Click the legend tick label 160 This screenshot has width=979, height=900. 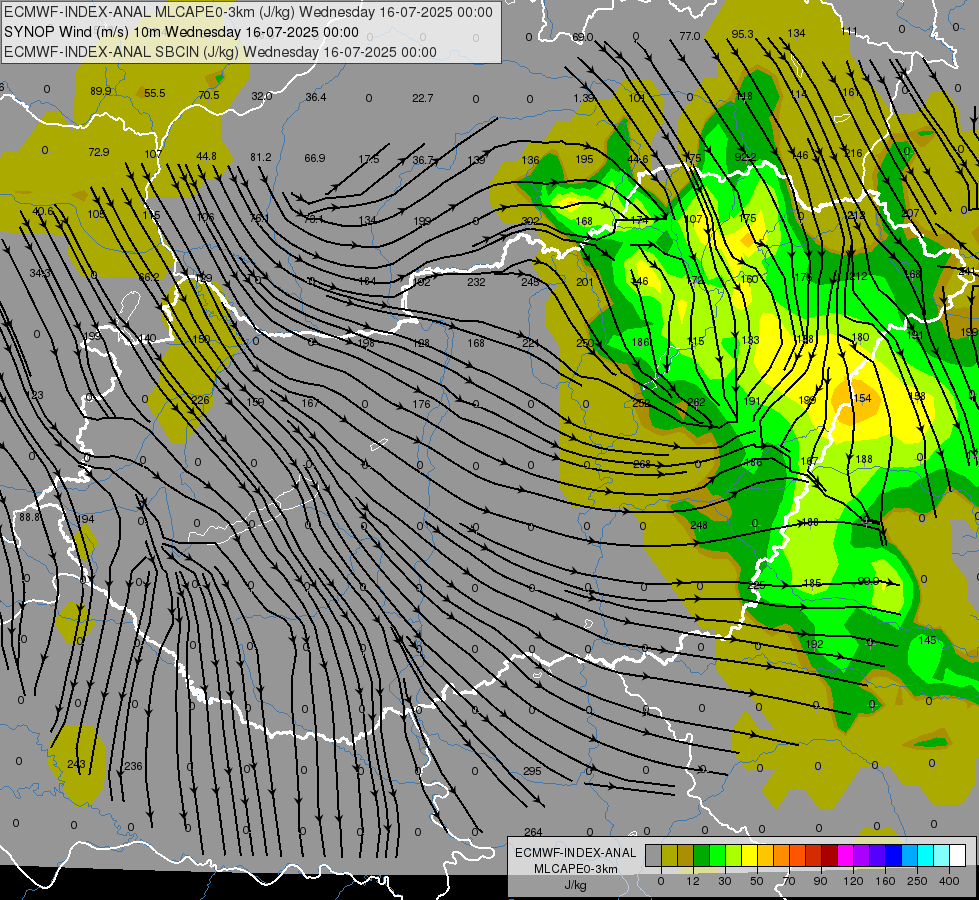coord(885,881)
